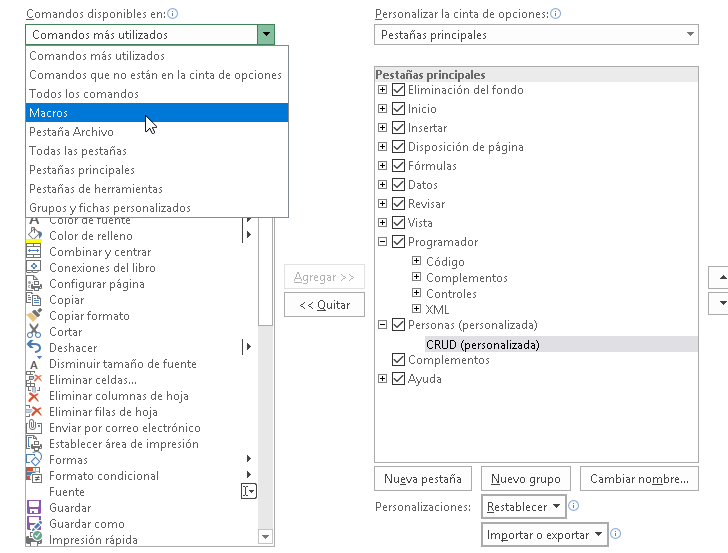This screenshot has height=553, width=728.
Task: Click the Nuevo grupo button
Action: [526, 479]
